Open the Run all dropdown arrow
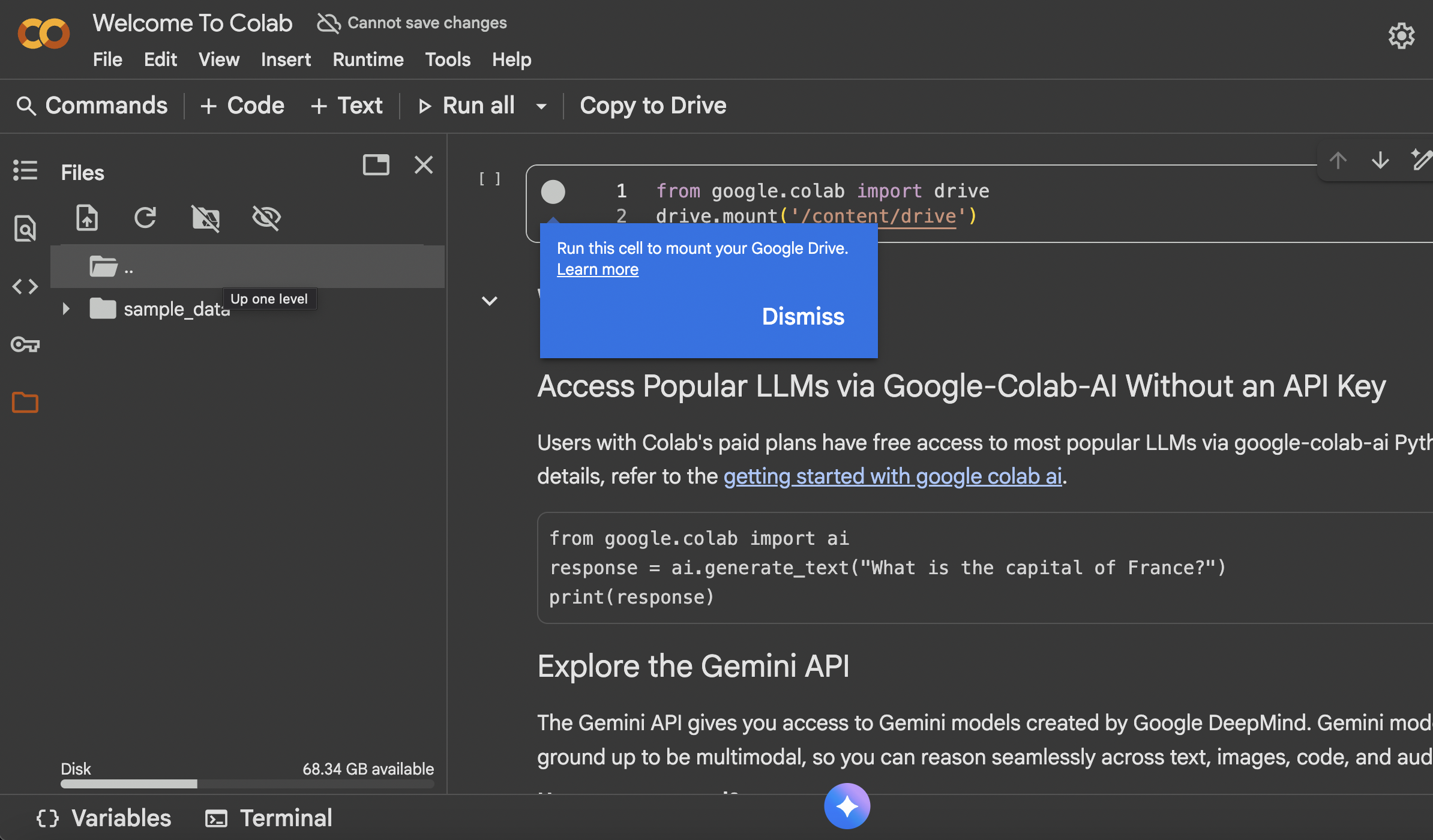The height and width of the screenshot is (840, 1433). coord(541,106)
